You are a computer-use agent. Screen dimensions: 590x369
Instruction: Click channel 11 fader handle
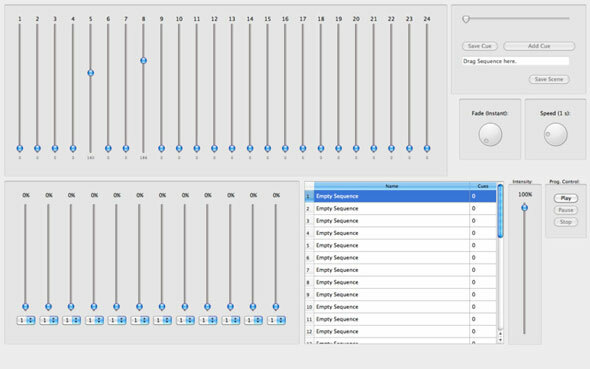[196, 149]
